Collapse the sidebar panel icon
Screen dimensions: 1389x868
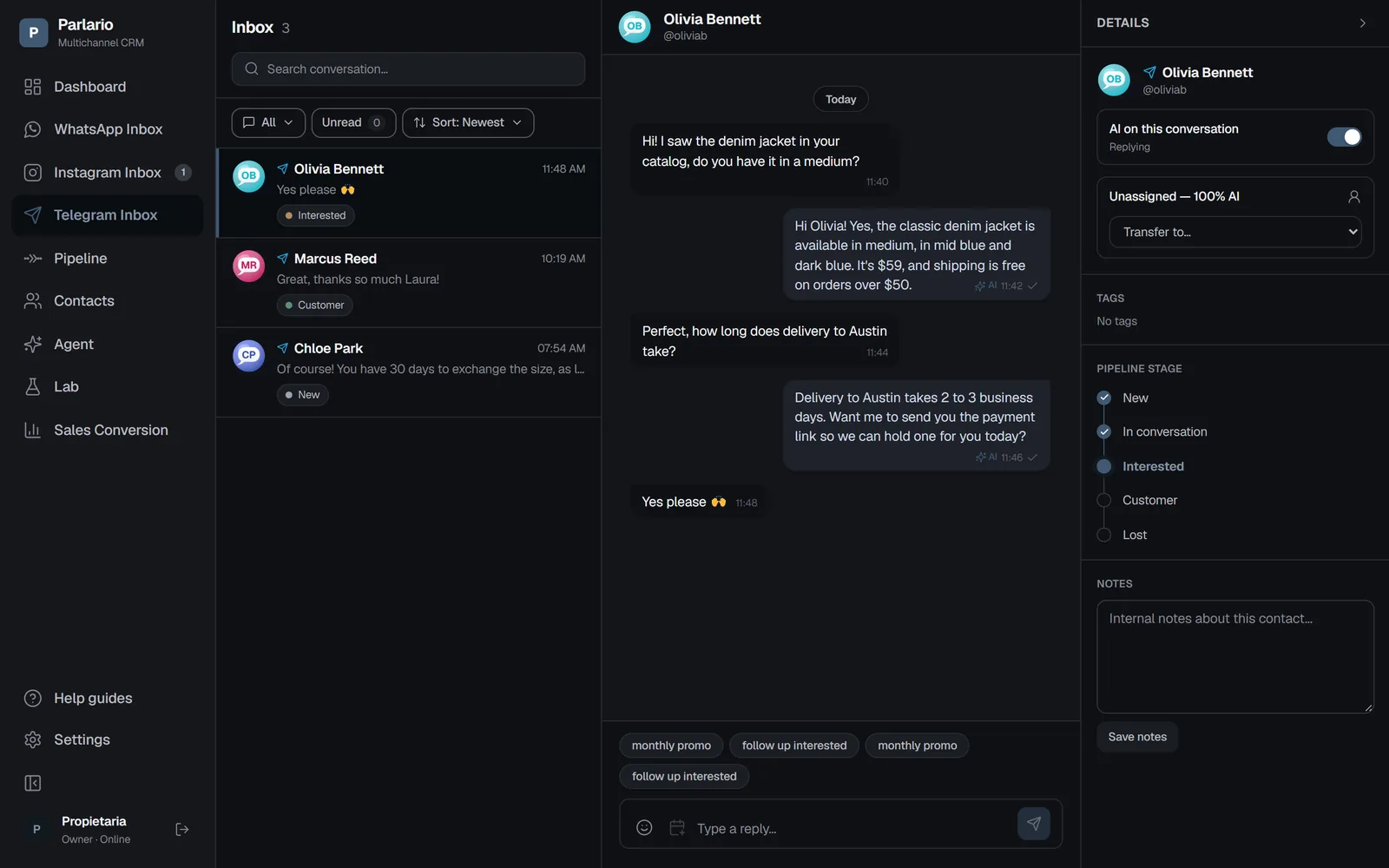click(x=33, y=784)
